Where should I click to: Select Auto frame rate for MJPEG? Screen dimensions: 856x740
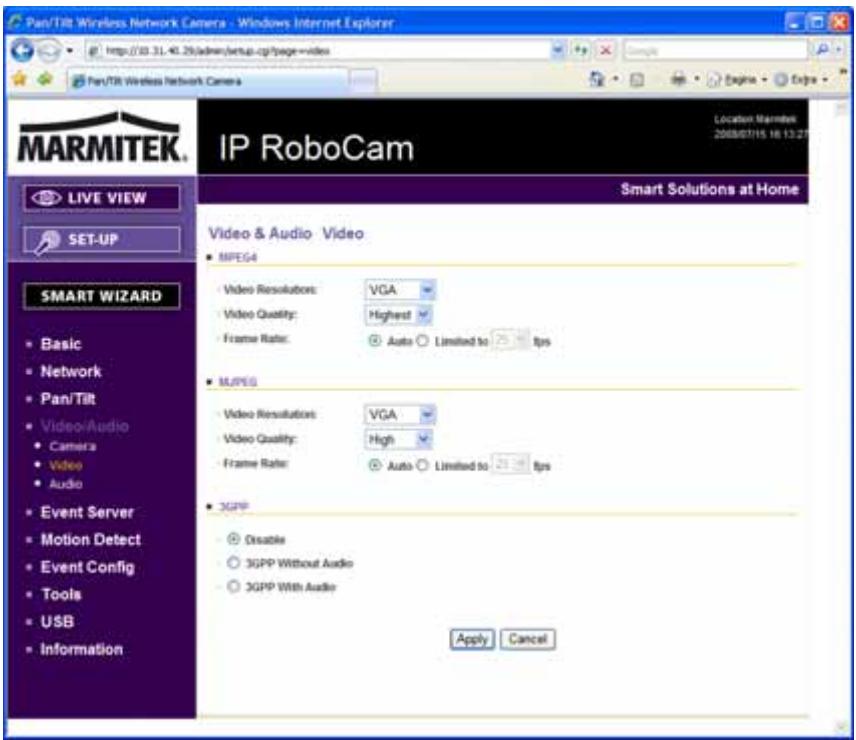374,466
